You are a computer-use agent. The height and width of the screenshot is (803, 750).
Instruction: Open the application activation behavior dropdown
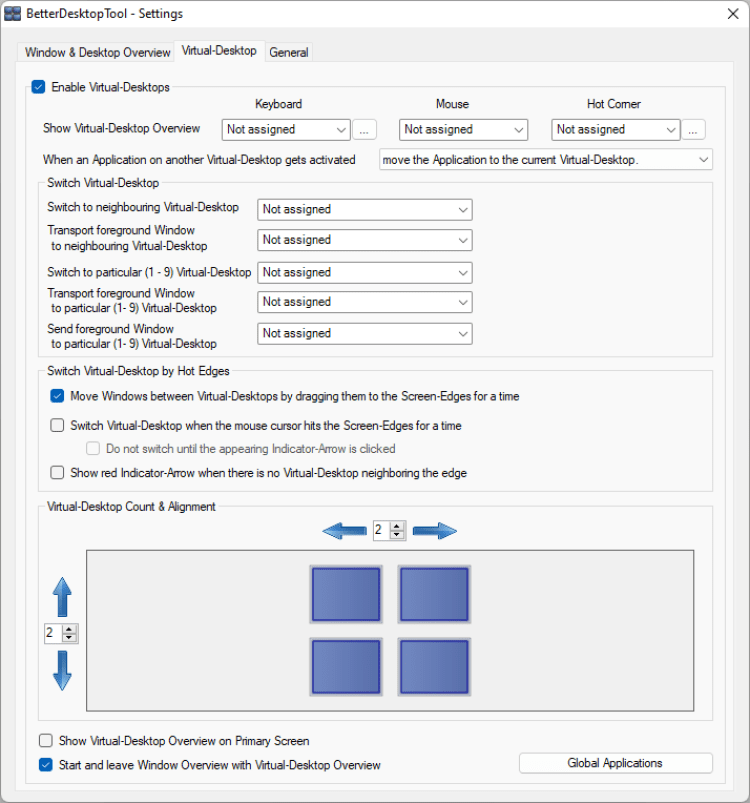546,160
